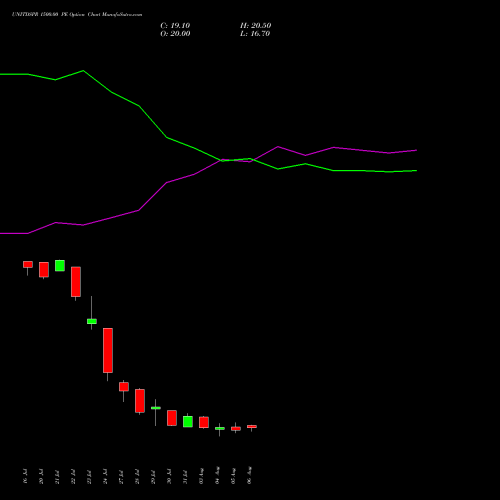Viewport: 500px width, 500px height.
Task: Click the green candle above 21 Jul
Action: pos(60,266)
